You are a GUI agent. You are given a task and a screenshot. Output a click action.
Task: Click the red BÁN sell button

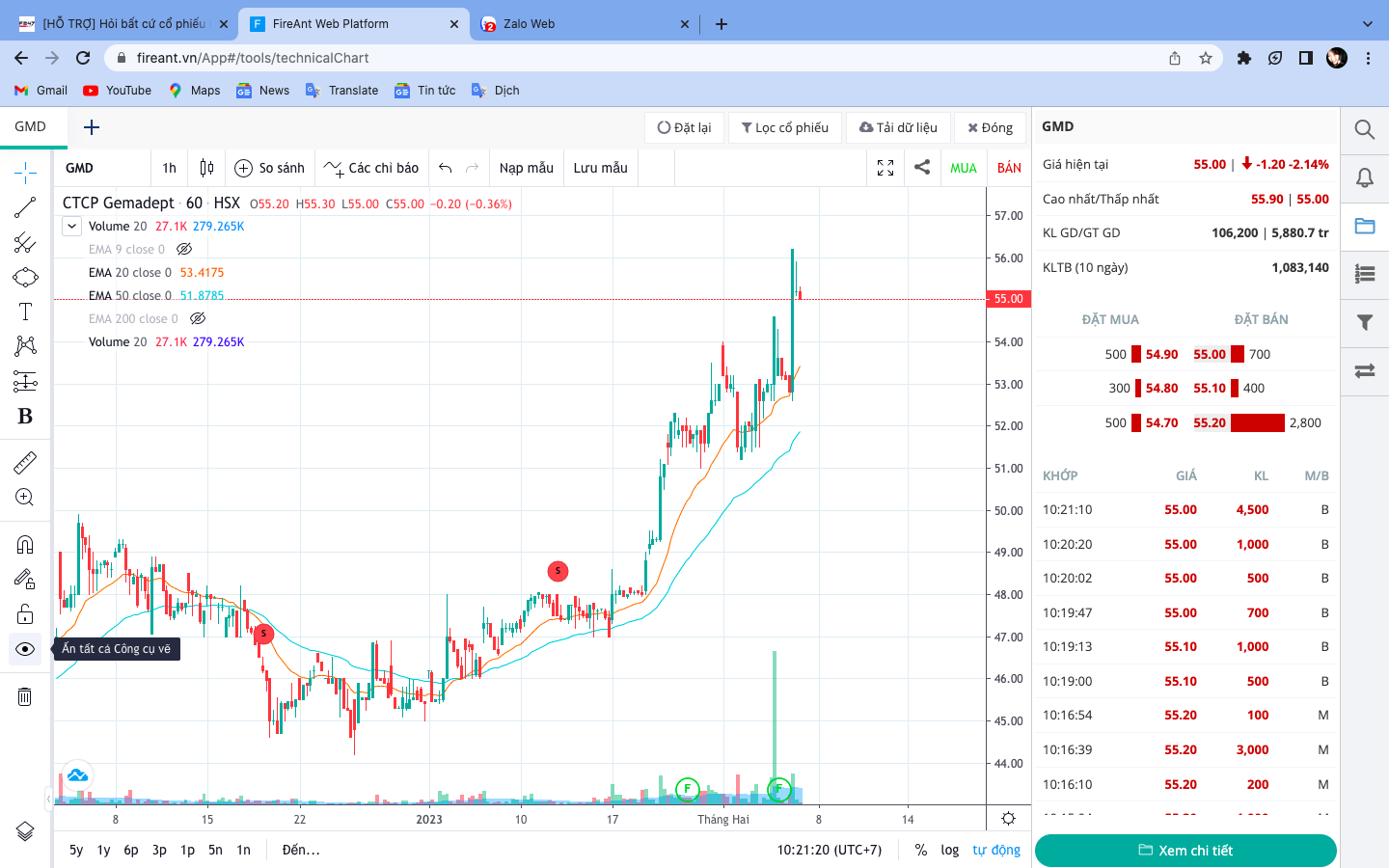[1009, 168]
